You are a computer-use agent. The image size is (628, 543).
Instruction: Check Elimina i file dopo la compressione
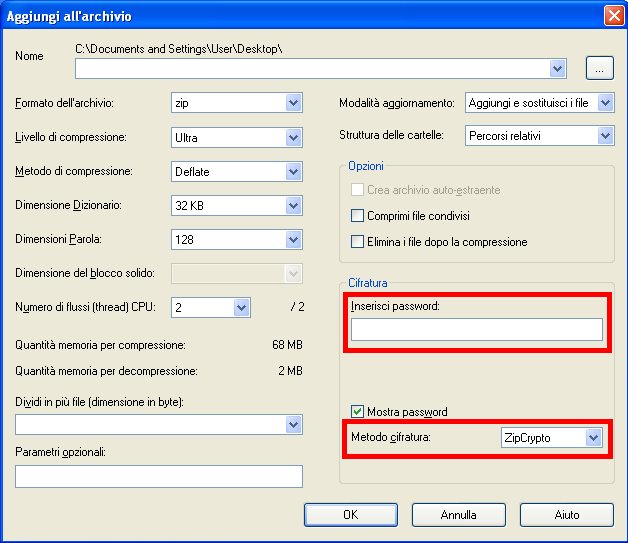coord(357,242)
